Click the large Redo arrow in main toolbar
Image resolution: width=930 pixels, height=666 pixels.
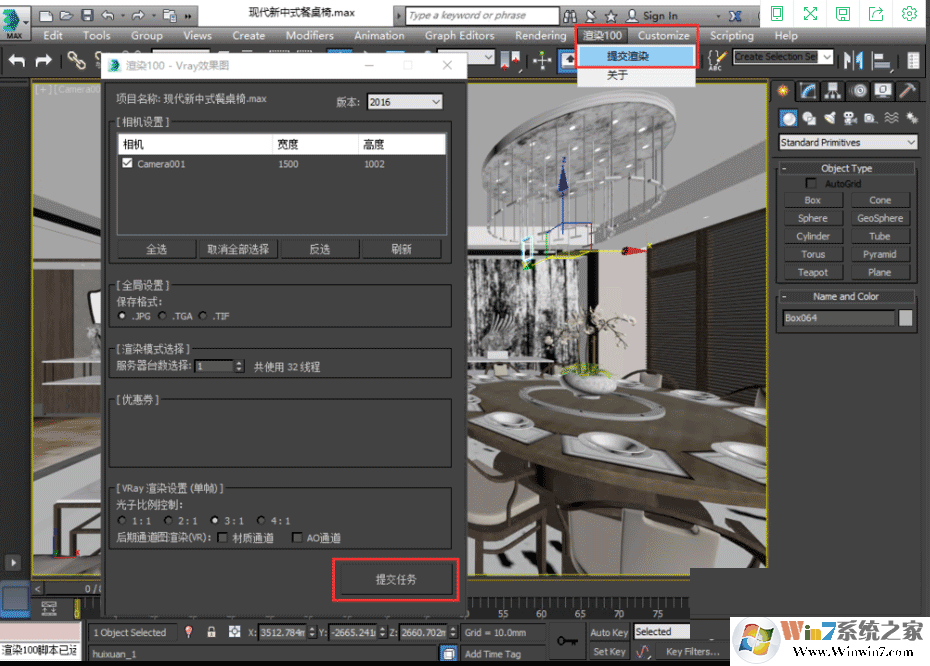pyautogui.click(x=44, y=60)
